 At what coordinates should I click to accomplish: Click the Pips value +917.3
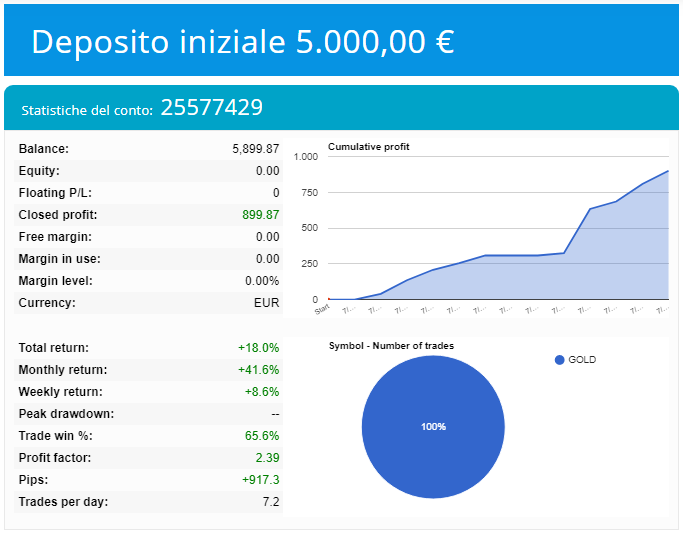(x=260, y=480)
